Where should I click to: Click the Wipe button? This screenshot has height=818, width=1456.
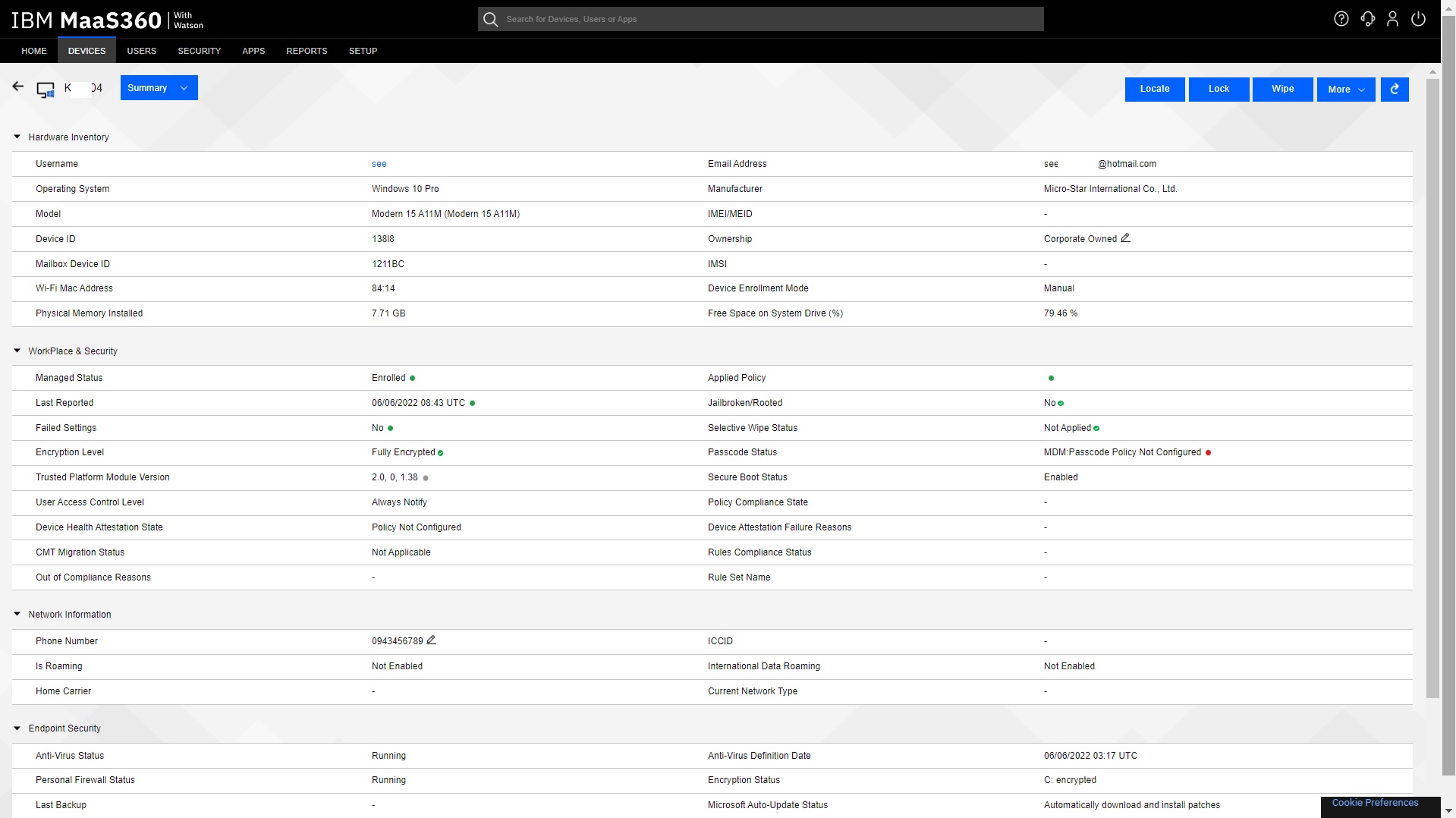[x=1282, y=90]
